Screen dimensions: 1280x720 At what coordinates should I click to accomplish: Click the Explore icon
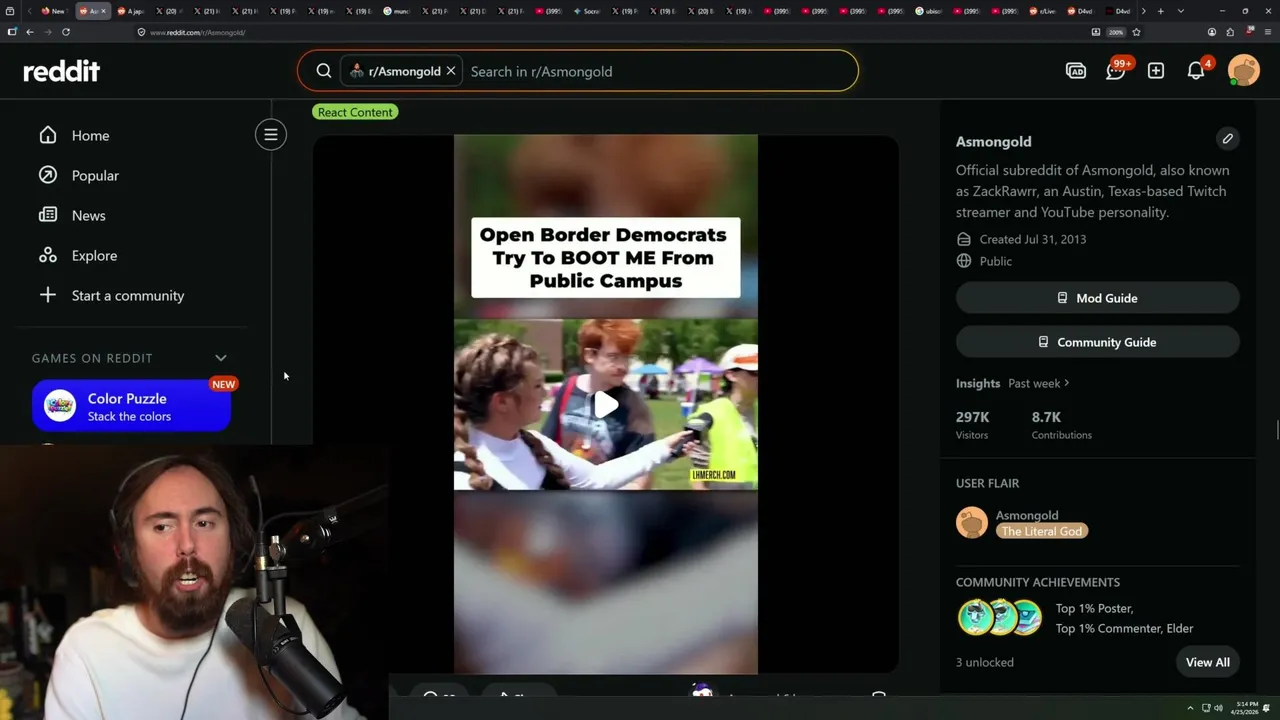tap(48, 255)
